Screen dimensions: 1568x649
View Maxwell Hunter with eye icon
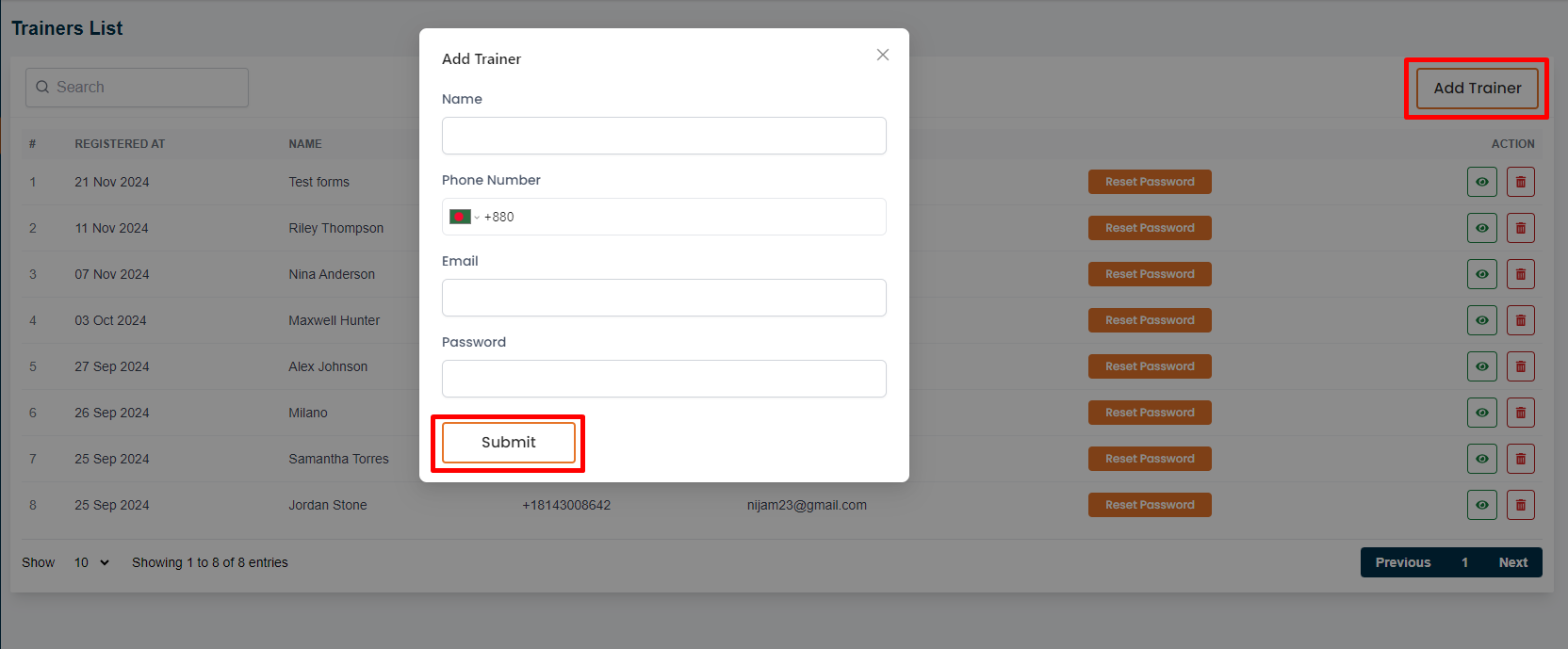coord(1481,320)
